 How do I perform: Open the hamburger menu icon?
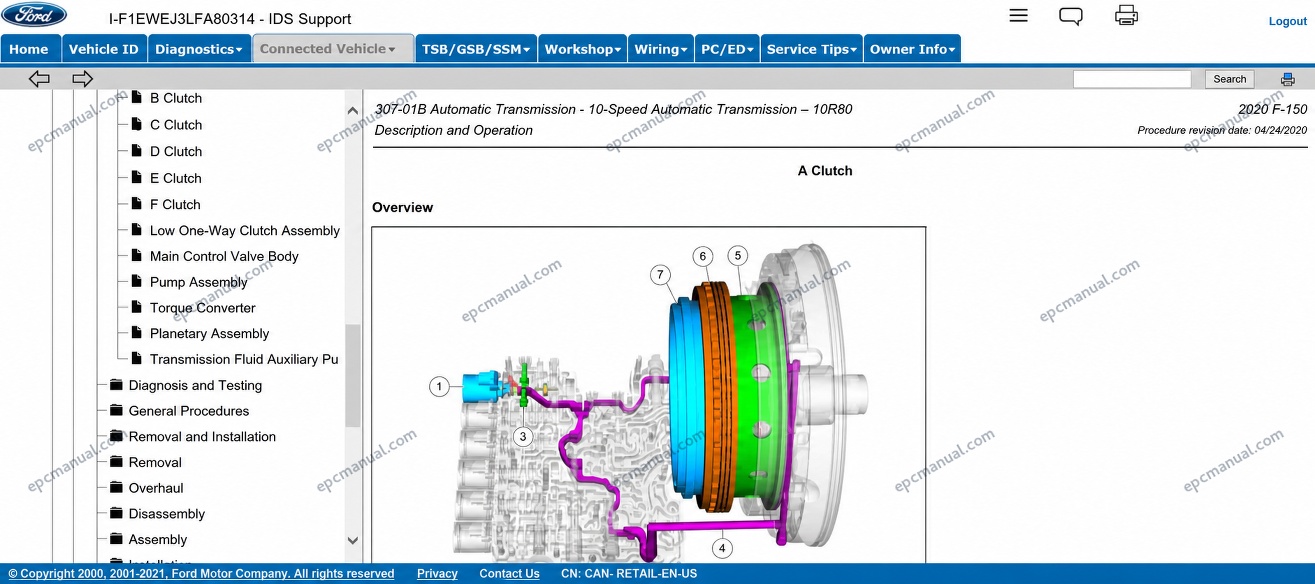point(1018,15)
